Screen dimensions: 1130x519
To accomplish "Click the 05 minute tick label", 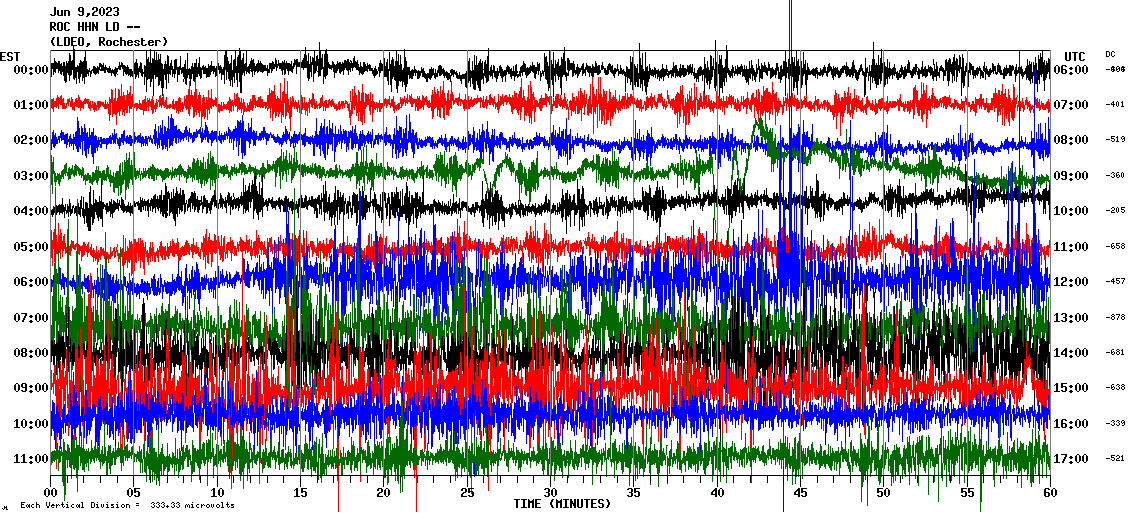I will point(134,493).
